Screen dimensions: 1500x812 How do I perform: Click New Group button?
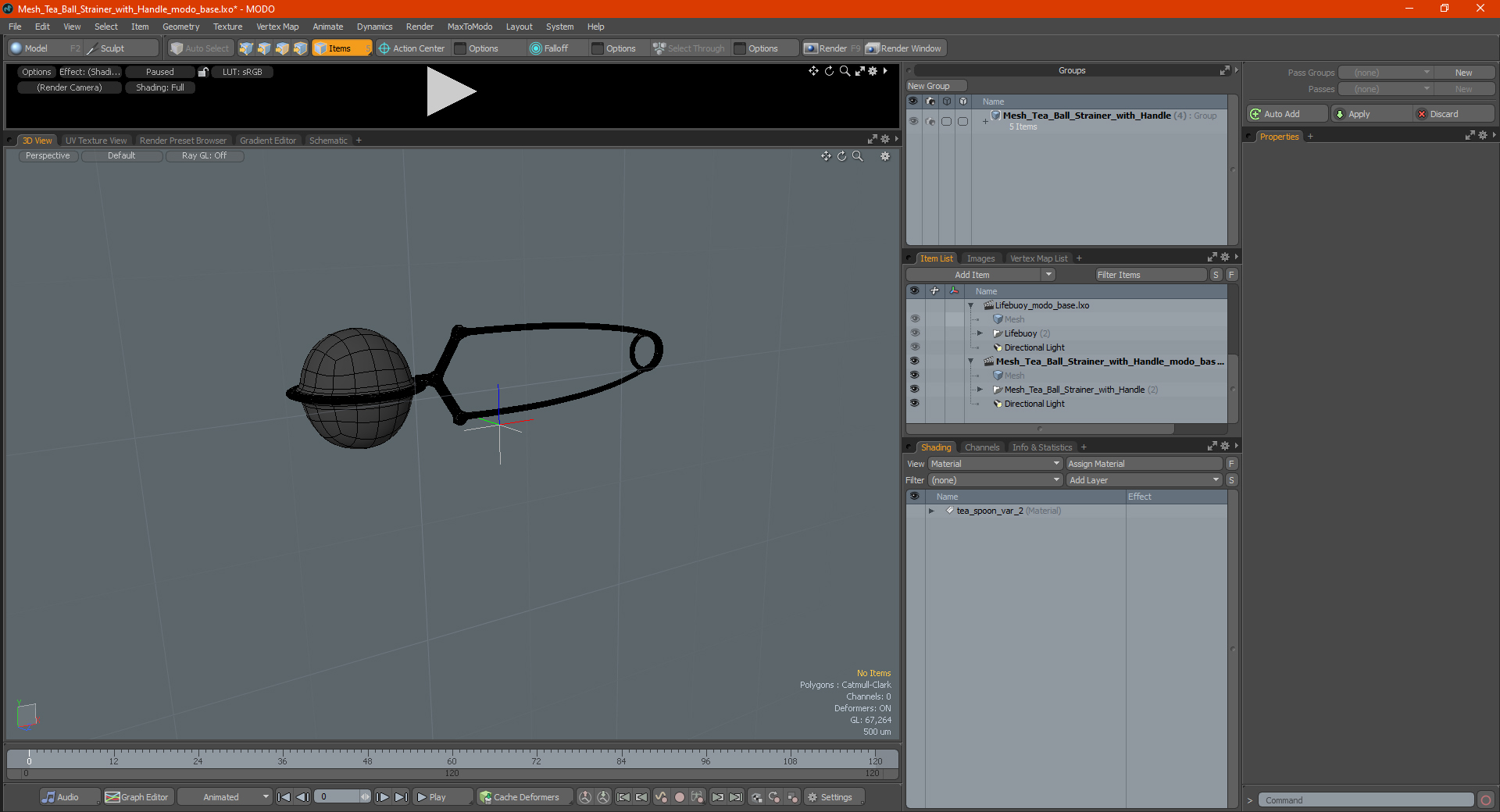936,86
